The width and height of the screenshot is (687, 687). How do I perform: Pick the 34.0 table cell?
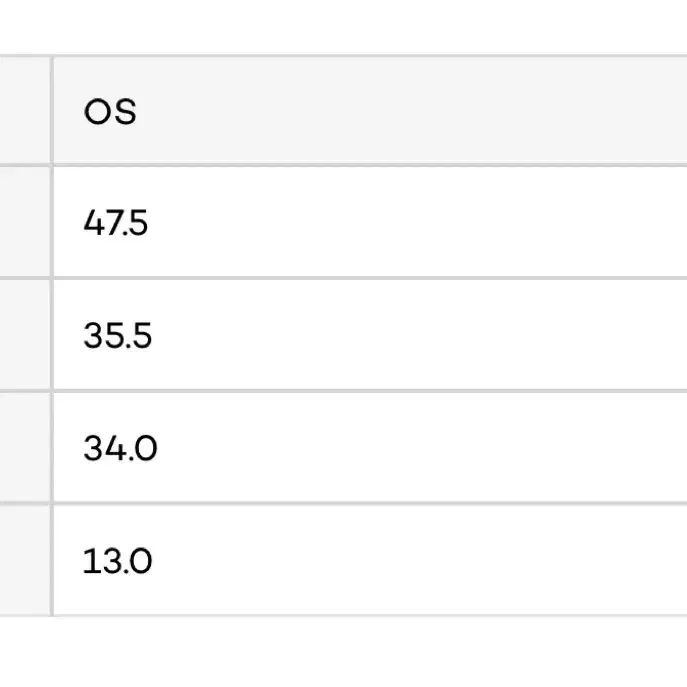[370, 447]
